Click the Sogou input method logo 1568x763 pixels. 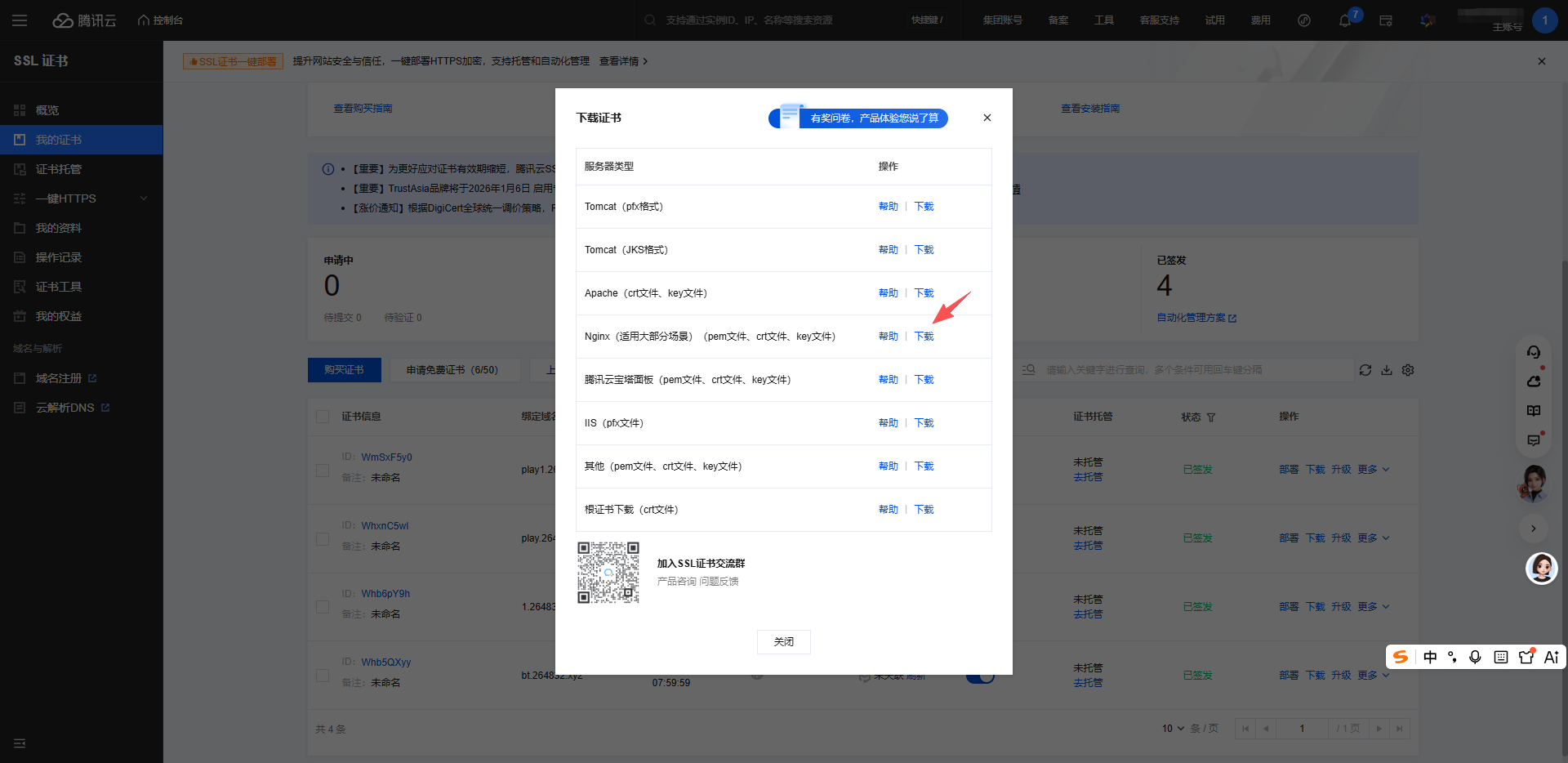coord(1401,657)
